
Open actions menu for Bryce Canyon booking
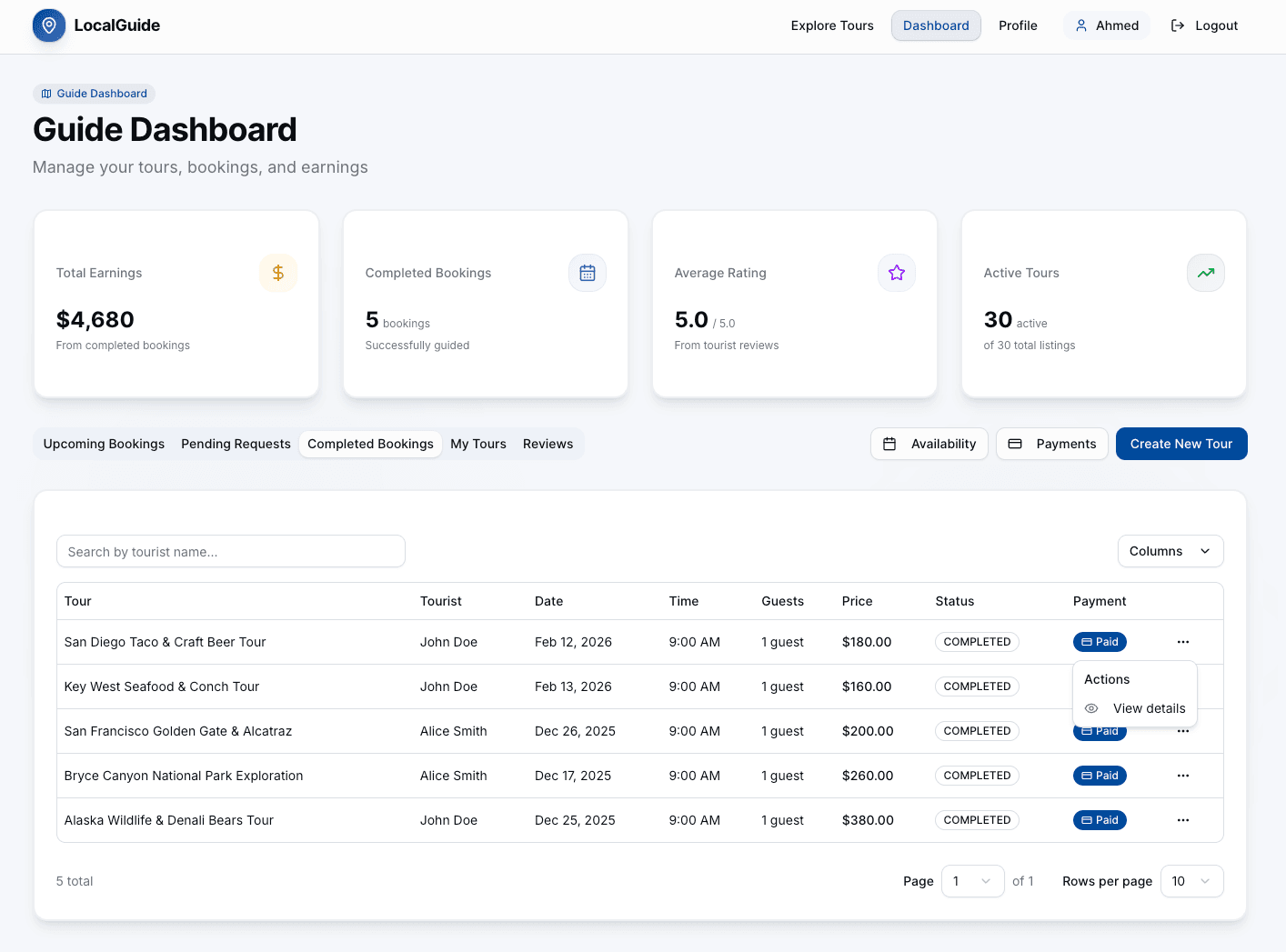1183,776
